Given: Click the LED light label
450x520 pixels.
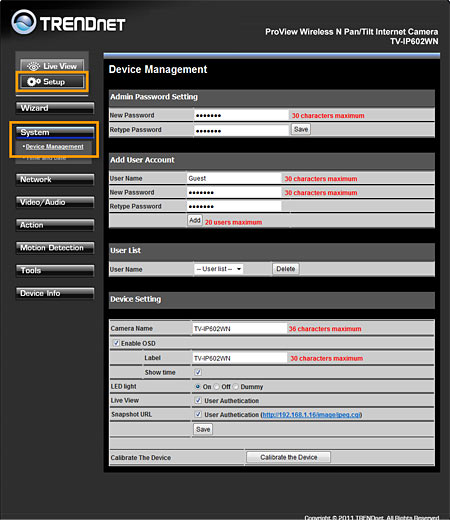Looking at the screenshot, I should tap(124, 387).
